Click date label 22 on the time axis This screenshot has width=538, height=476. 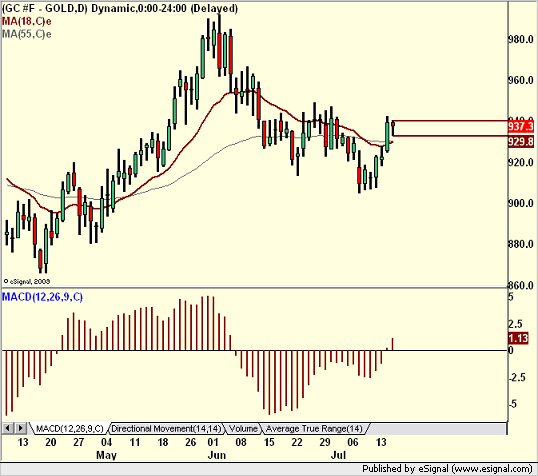pos(297,442)
